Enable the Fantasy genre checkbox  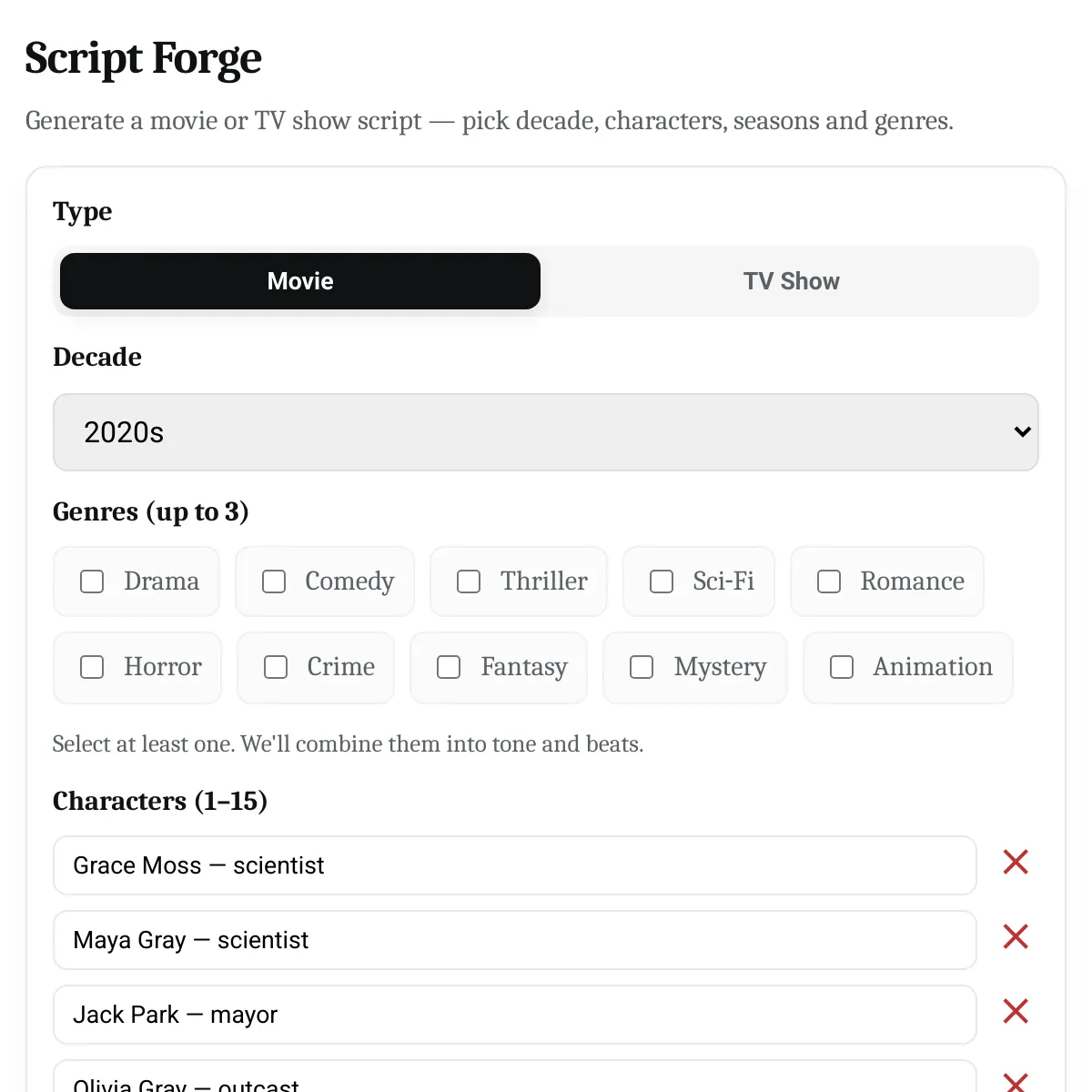449,667
